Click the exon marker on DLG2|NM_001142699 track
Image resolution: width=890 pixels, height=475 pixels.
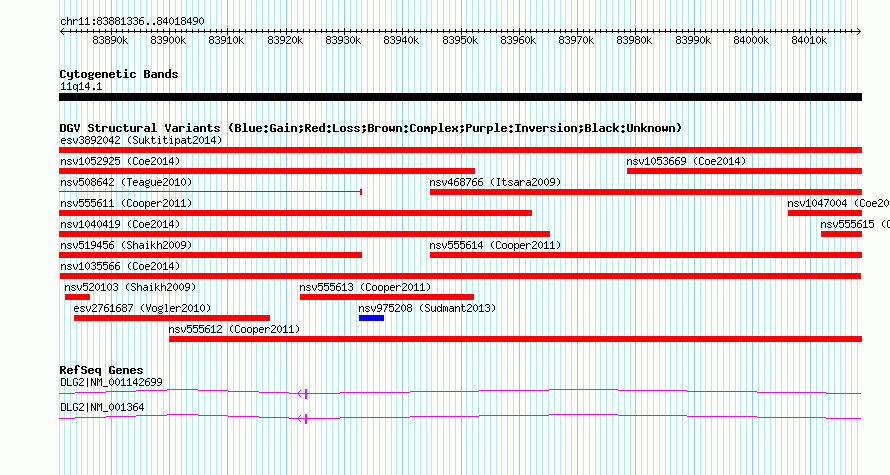[305, 393]
